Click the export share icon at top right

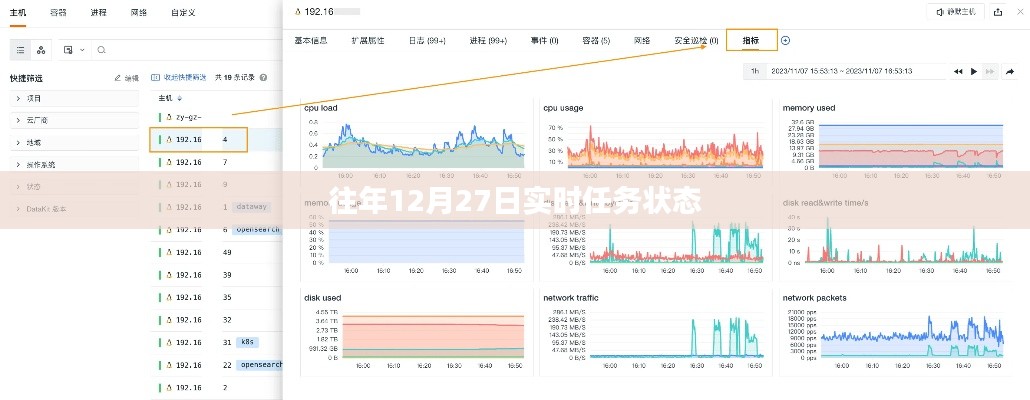996,12
